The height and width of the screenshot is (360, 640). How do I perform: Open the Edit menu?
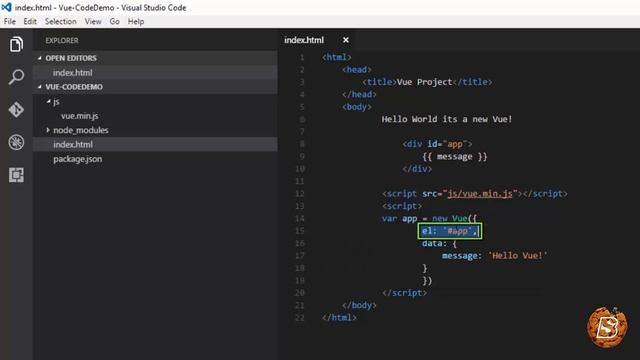click(30, 21)
